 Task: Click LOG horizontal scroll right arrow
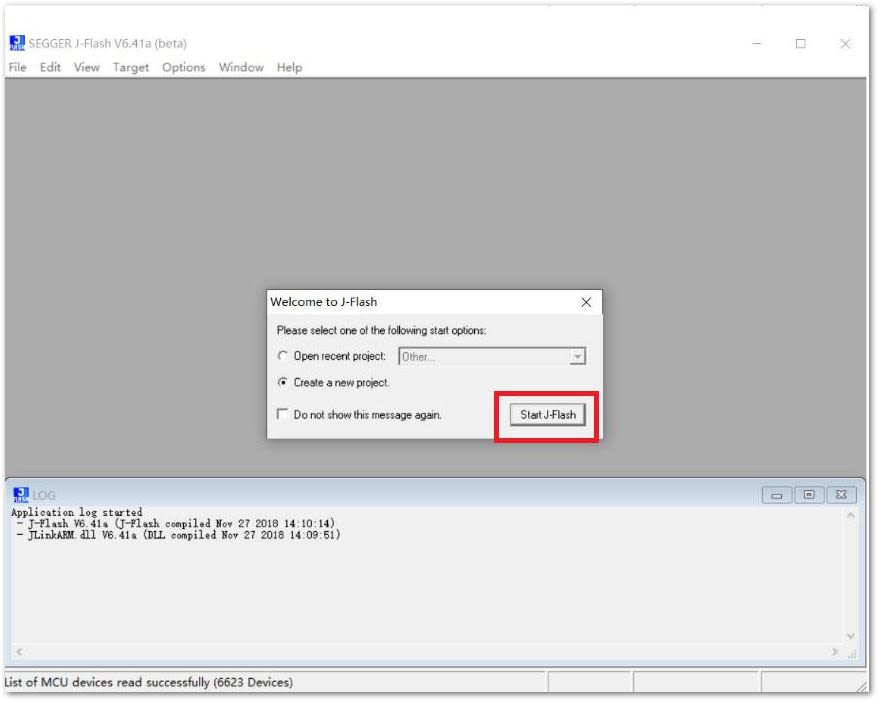point(835,652)
